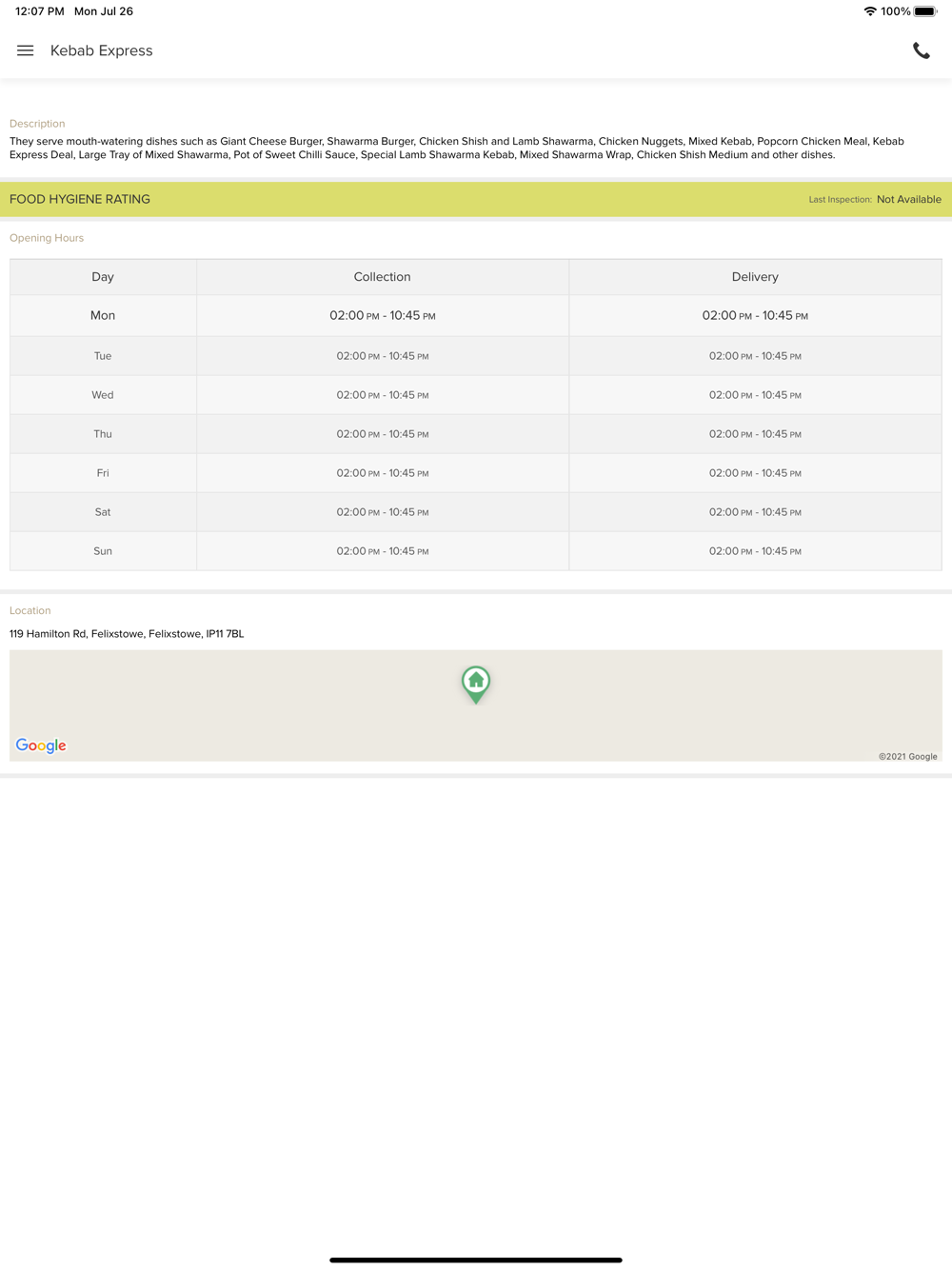Click Thursday's collection hours
This screenshot has width=952, height=1270.
[x=383, y=434]
